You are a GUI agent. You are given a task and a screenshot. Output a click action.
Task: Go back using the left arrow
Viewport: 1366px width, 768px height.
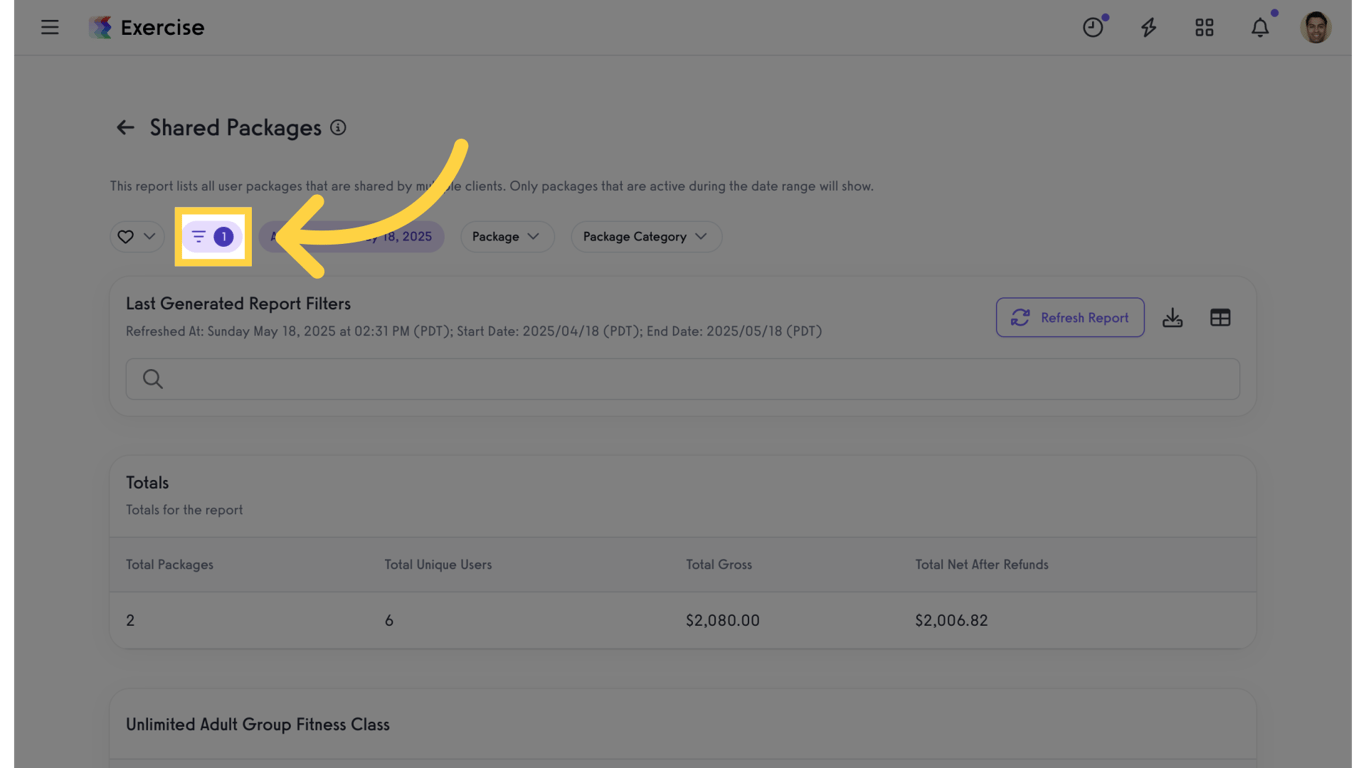pos(125,128)
